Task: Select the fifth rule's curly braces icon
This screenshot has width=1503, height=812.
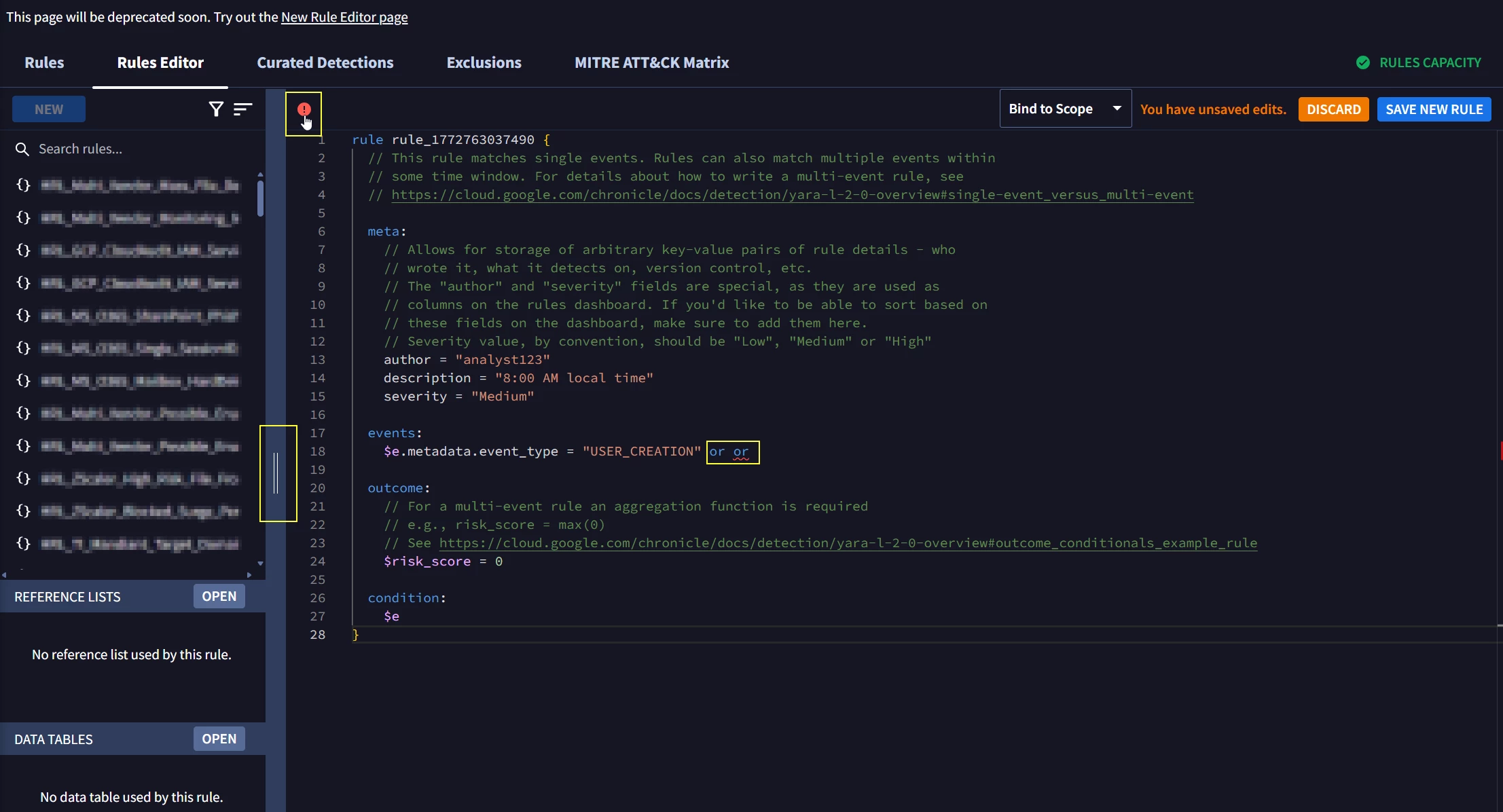Action: 23,316
